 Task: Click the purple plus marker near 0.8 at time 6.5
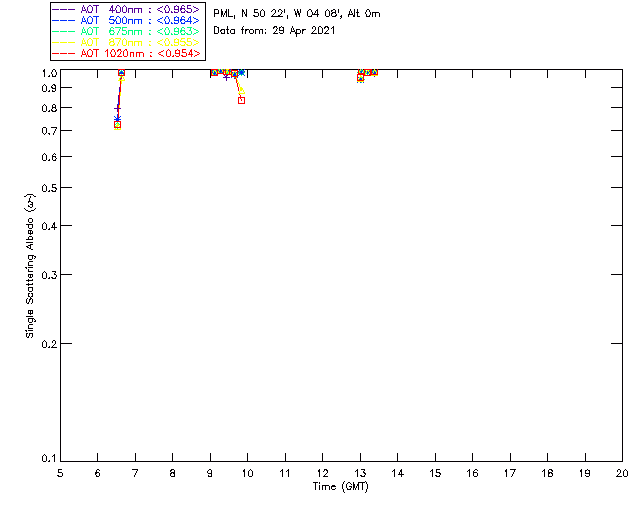[x=118, y=109]
